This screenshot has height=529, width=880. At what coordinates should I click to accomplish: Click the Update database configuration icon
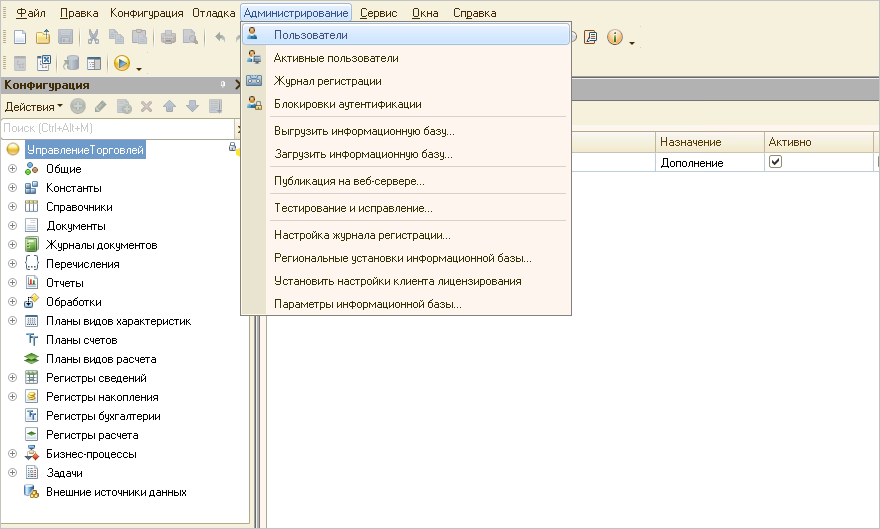(x=71, y=64)
